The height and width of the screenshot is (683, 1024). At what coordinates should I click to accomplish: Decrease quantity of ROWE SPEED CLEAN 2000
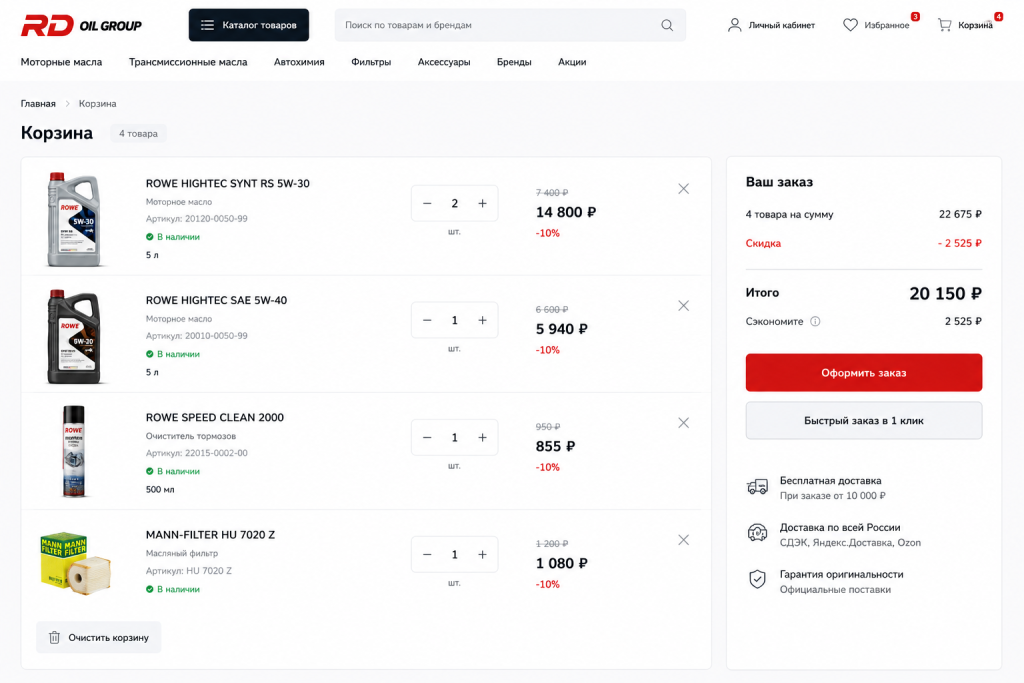(427, 437)
